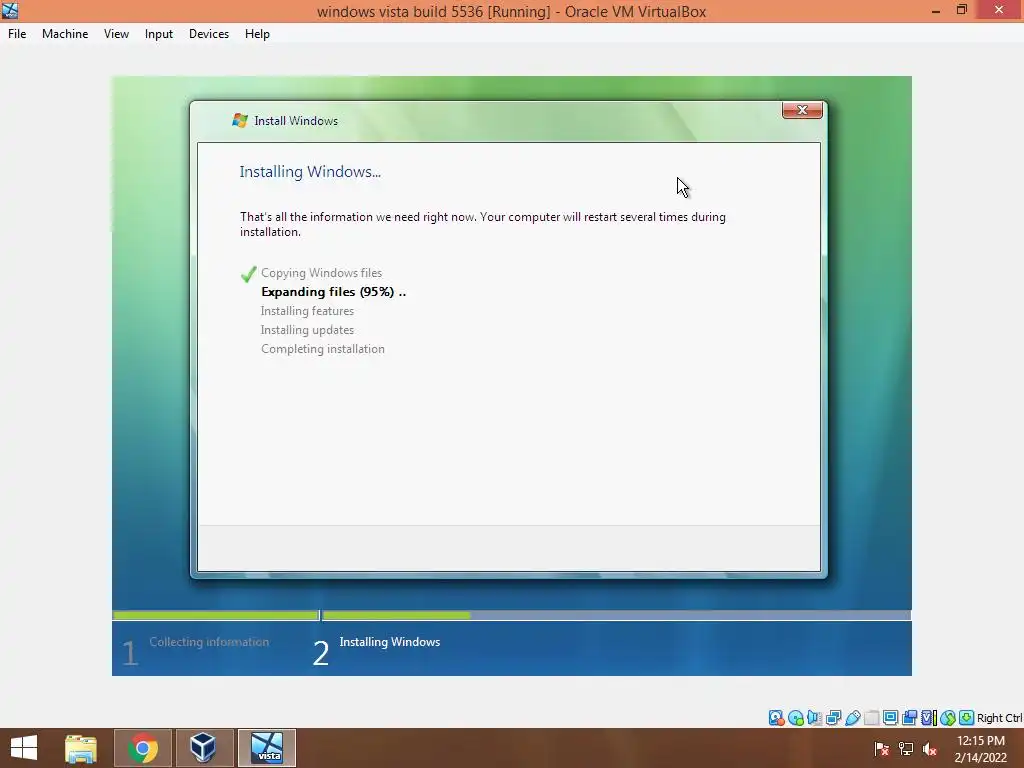1024x768 pixels.
Task: Open the Help menu
Action: [257, 34]
